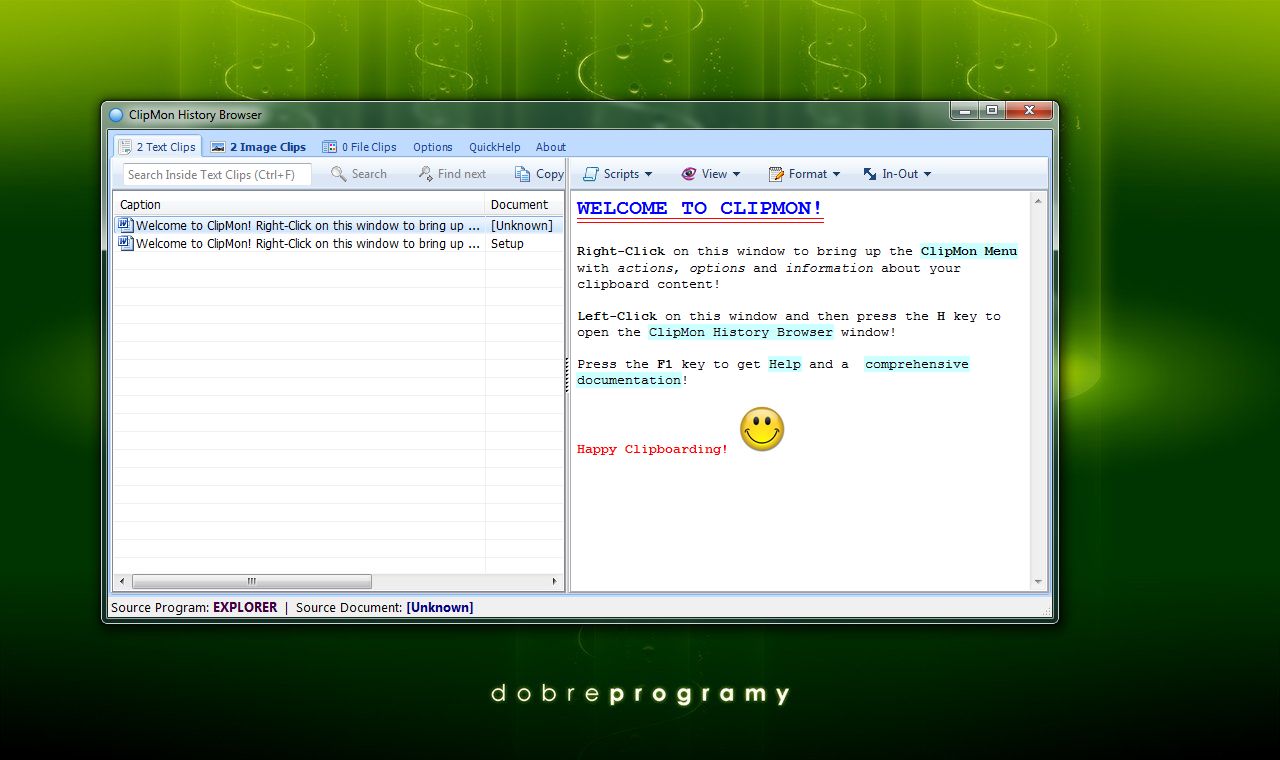Open the Format dropdown menu

click(x=804, y=174)
